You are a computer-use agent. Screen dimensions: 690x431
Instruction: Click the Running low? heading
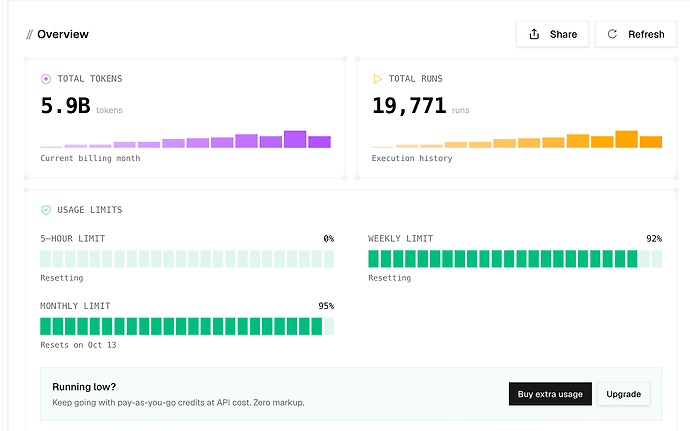click(84, 387)
